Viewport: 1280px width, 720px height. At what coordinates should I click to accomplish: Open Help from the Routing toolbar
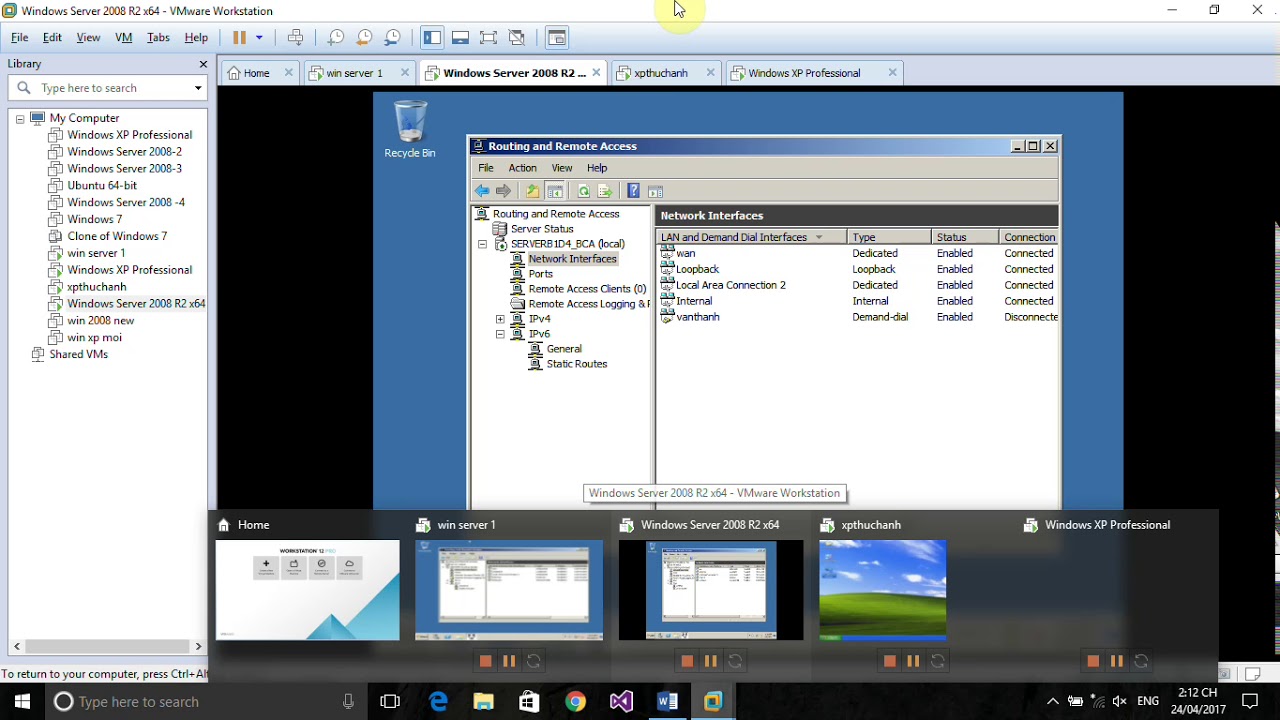pyautogui.click(x=633, y=191)
